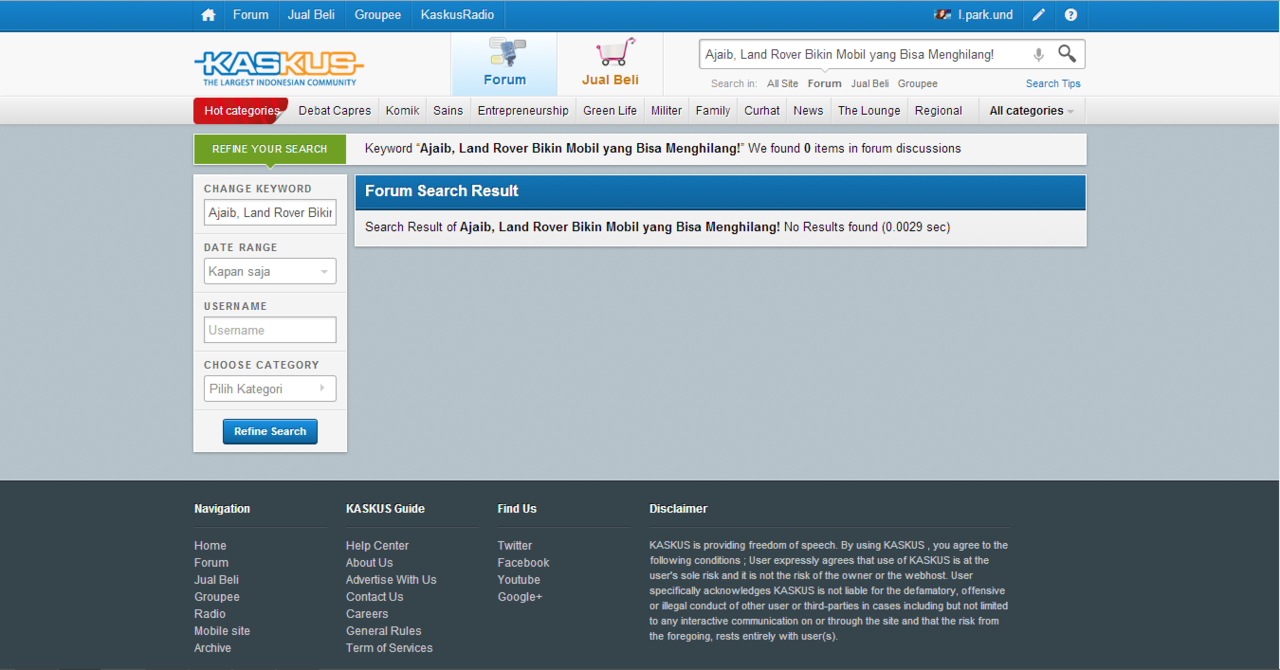Open the Jual Beli shopping cart tab

610,64
